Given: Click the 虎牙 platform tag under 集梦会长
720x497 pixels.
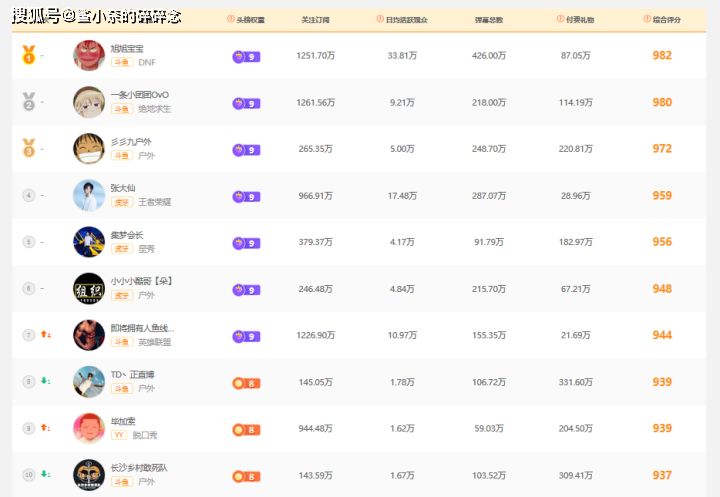Looking at the screenshot, I should 122,248.
